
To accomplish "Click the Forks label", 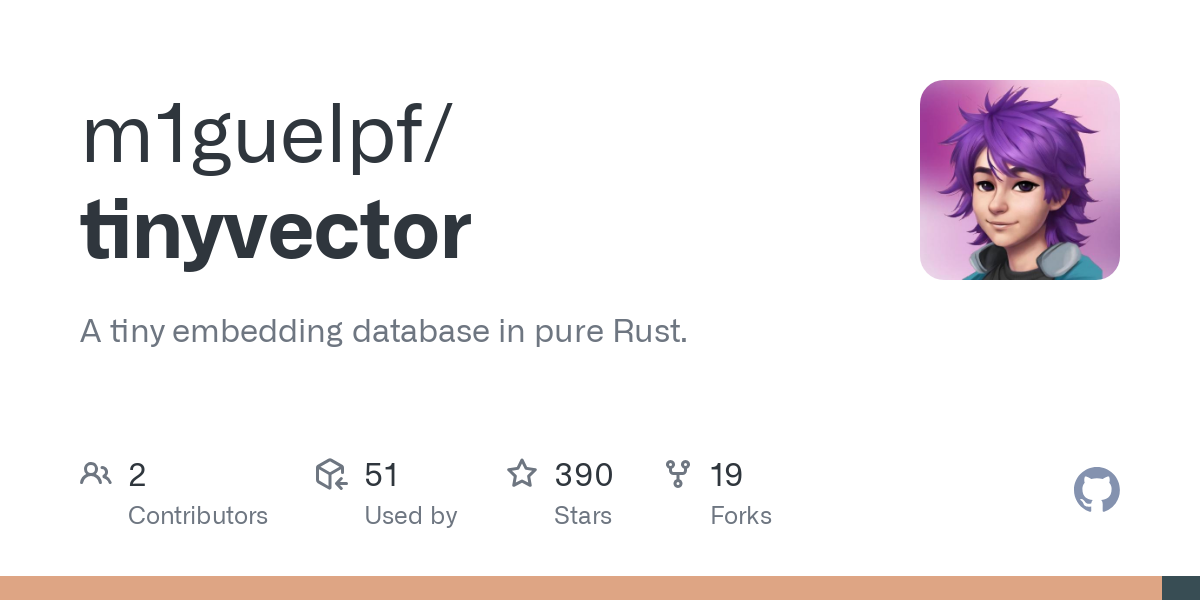I will pyautogui.click(x=740, y=516).
